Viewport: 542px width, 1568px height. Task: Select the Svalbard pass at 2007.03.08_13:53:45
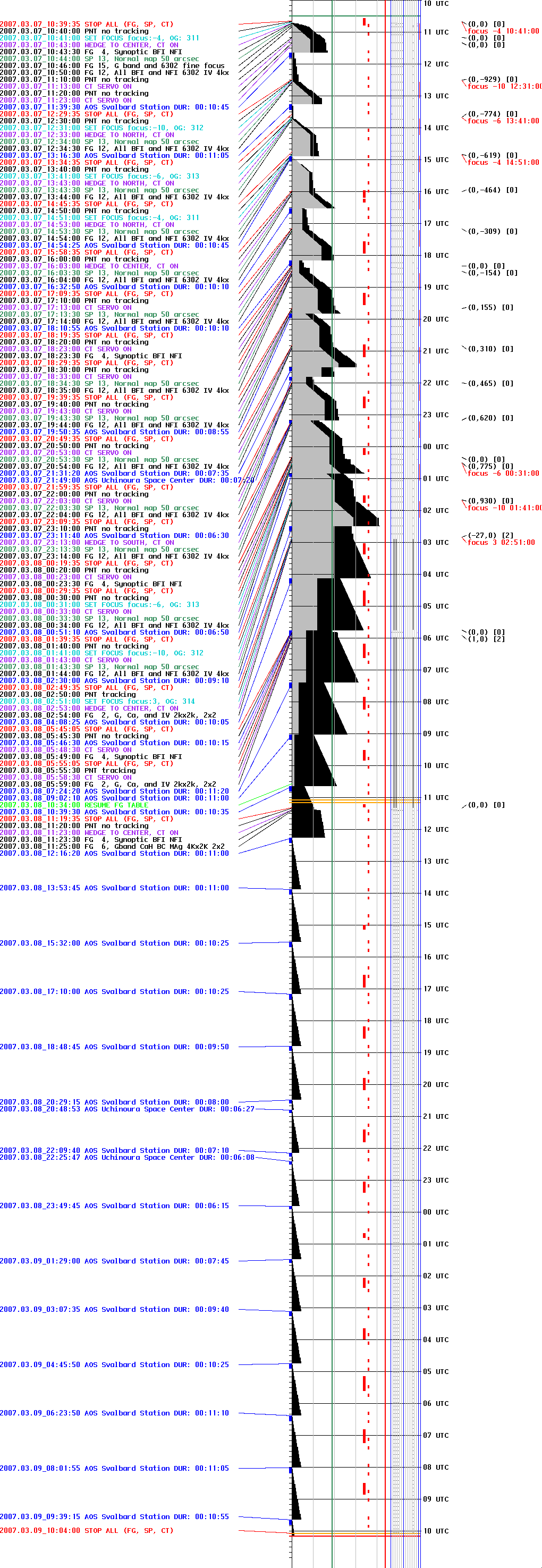(x=114, y=888)
